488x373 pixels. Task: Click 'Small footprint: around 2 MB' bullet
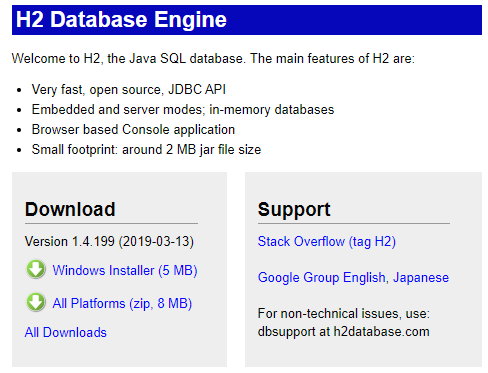(x=146, y=150)
